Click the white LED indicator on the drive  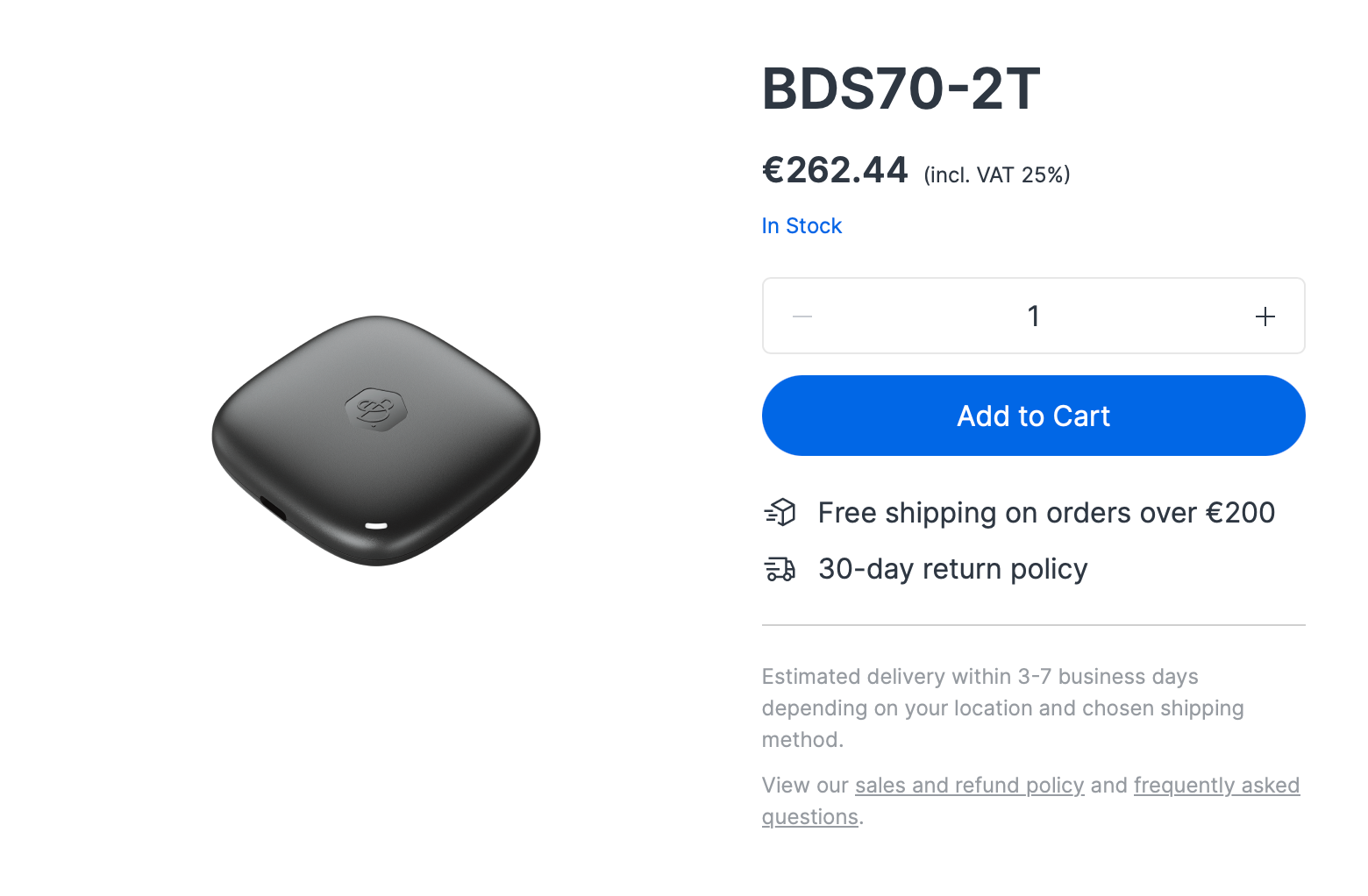click(376, 526)
